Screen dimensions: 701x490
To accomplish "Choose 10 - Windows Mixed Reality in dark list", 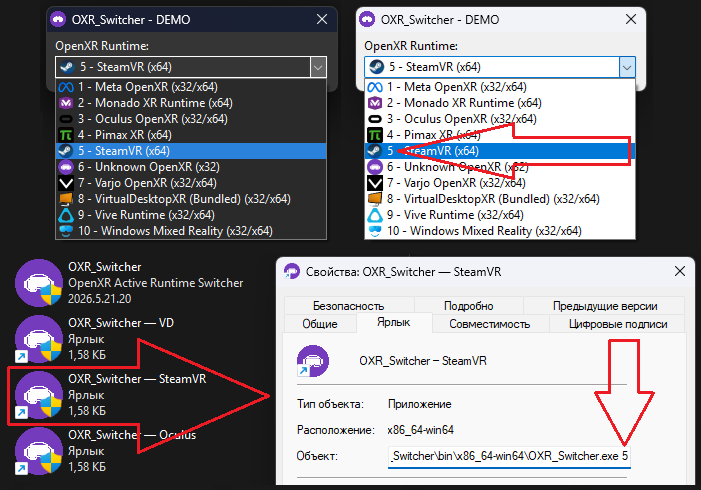I will (191, 231).
